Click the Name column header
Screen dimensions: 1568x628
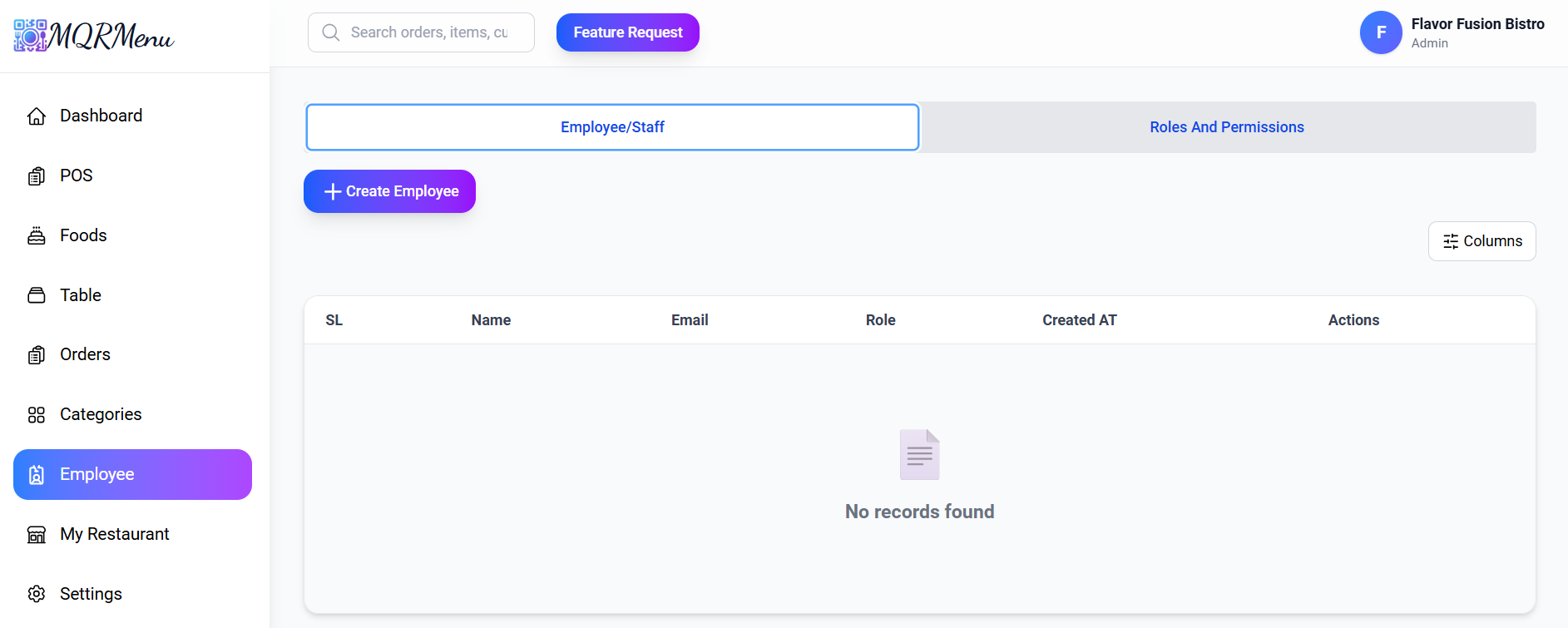tap(491, 320)
